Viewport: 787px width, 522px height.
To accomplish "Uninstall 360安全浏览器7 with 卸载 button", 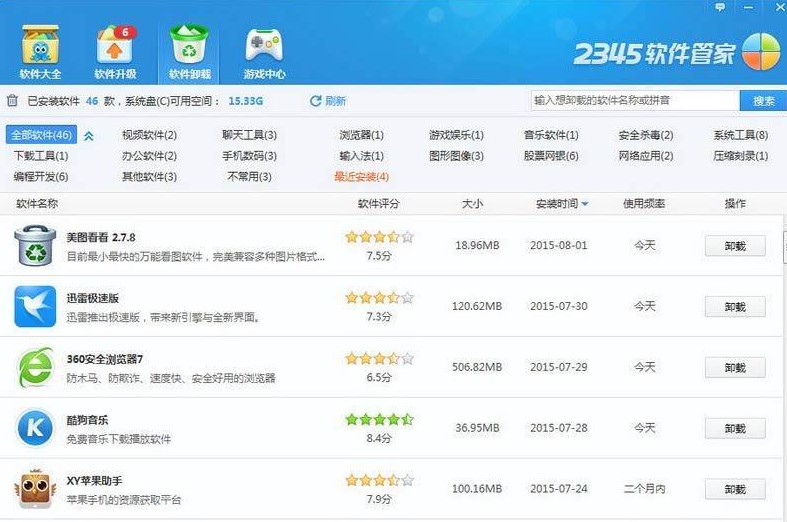I will (x=735, y=367).
